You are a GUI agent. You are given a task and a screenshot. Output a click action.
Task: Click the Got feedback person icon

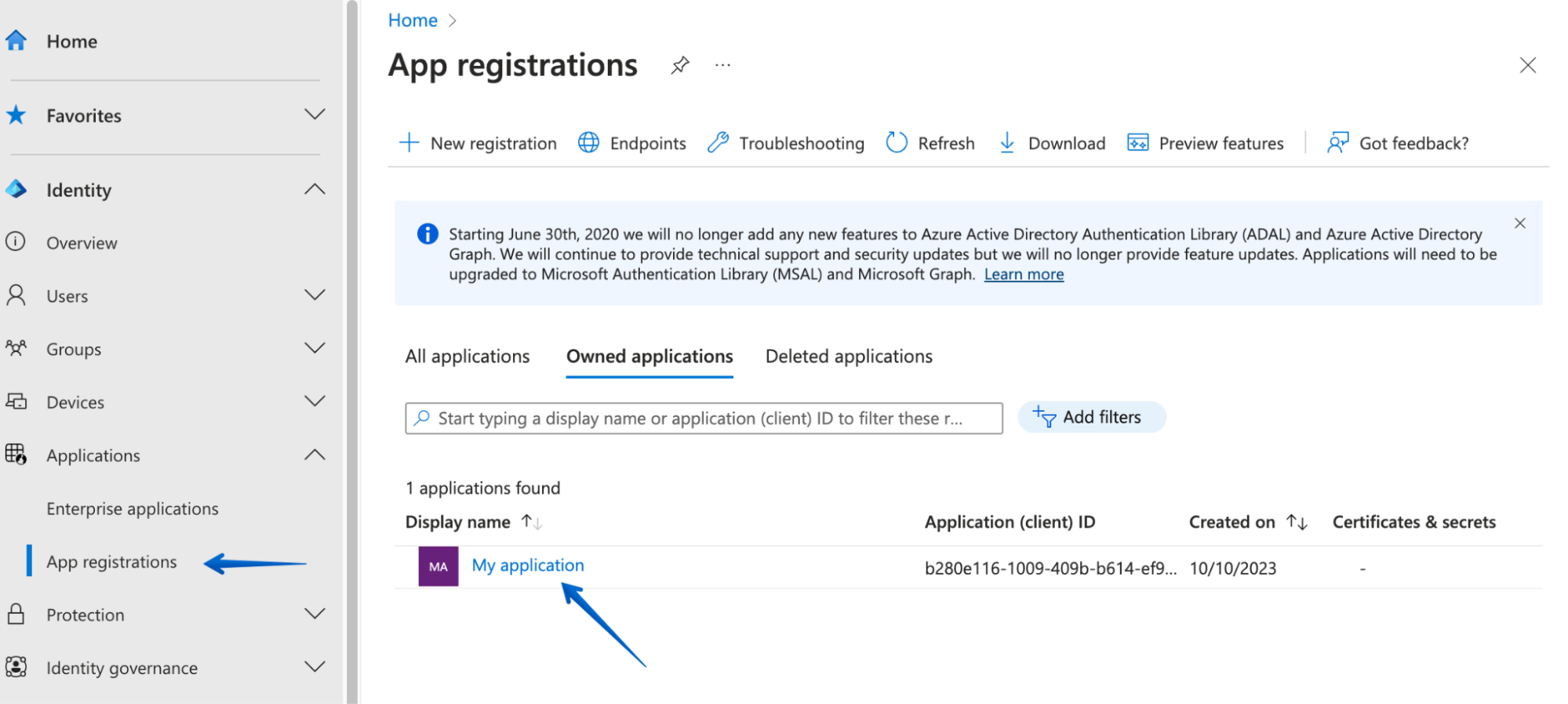[1338, 143]
